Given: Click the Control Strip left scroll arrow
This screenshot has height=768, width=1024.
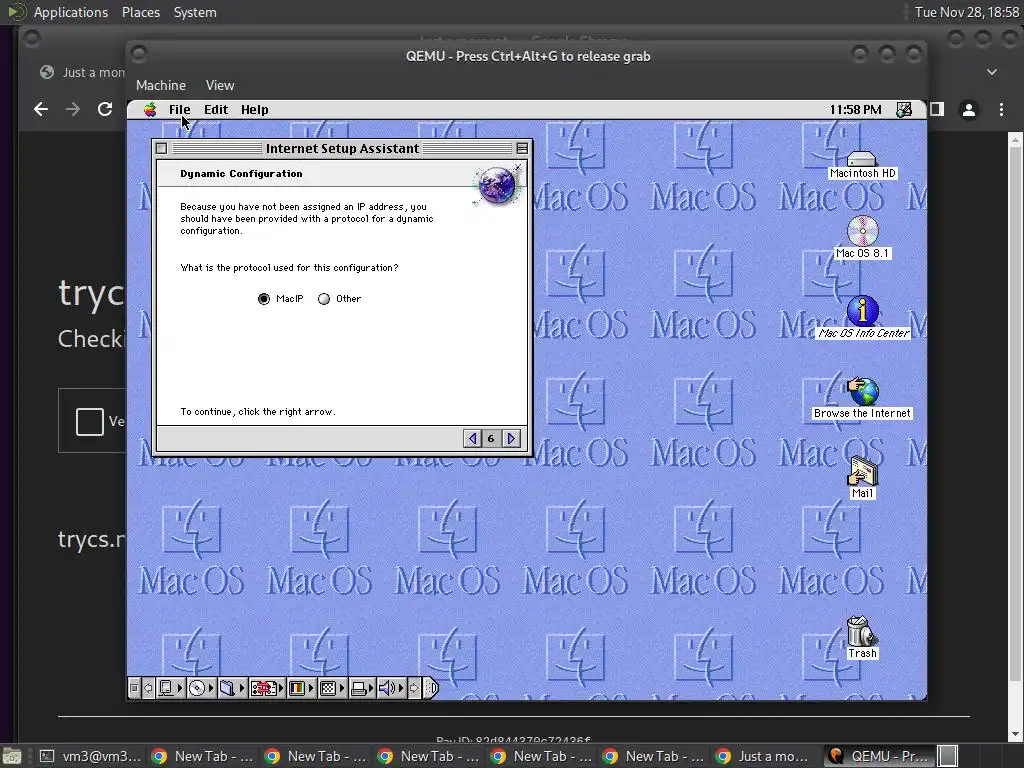Looking at the screenshot, I should [148, 688].
